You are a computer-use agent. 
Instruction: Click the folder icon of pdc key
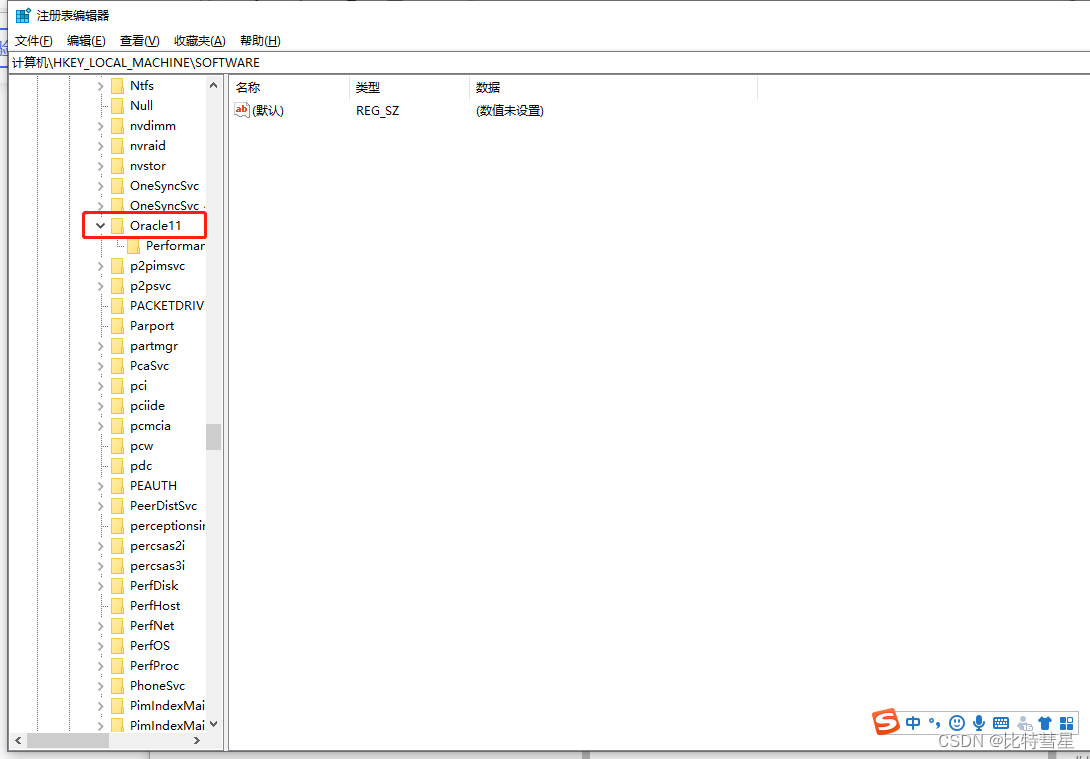click(117, 466)
